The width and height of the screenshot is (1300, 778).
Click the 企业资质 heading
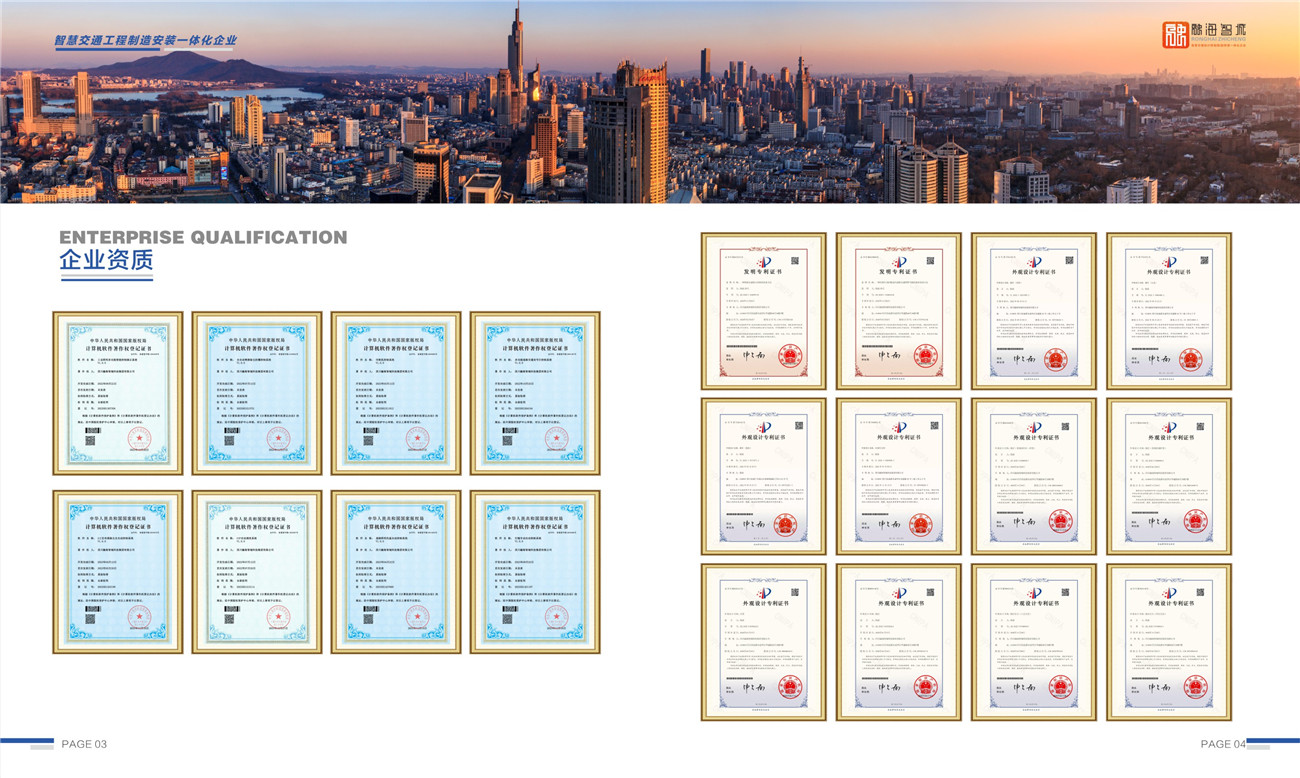click(x=106, y=261)
